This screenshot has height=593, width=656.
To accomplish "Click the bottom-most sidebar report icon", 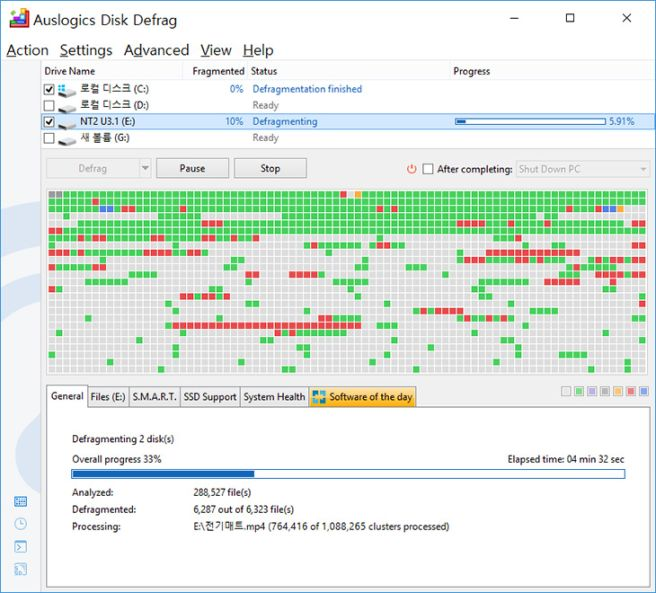I will click(x=20, y=569).
